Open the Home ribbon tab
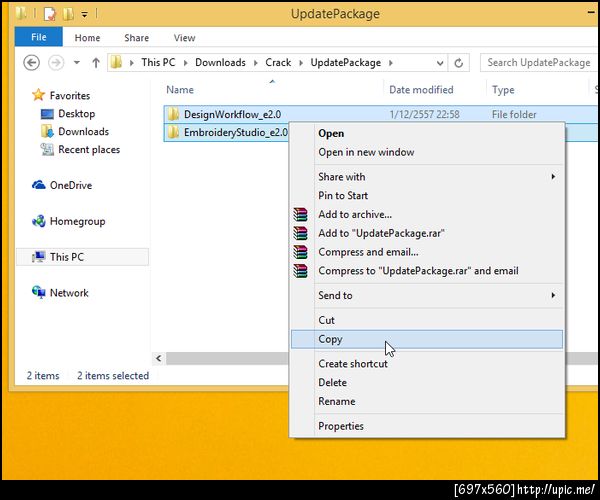600x500 pixels. point(87,37)
